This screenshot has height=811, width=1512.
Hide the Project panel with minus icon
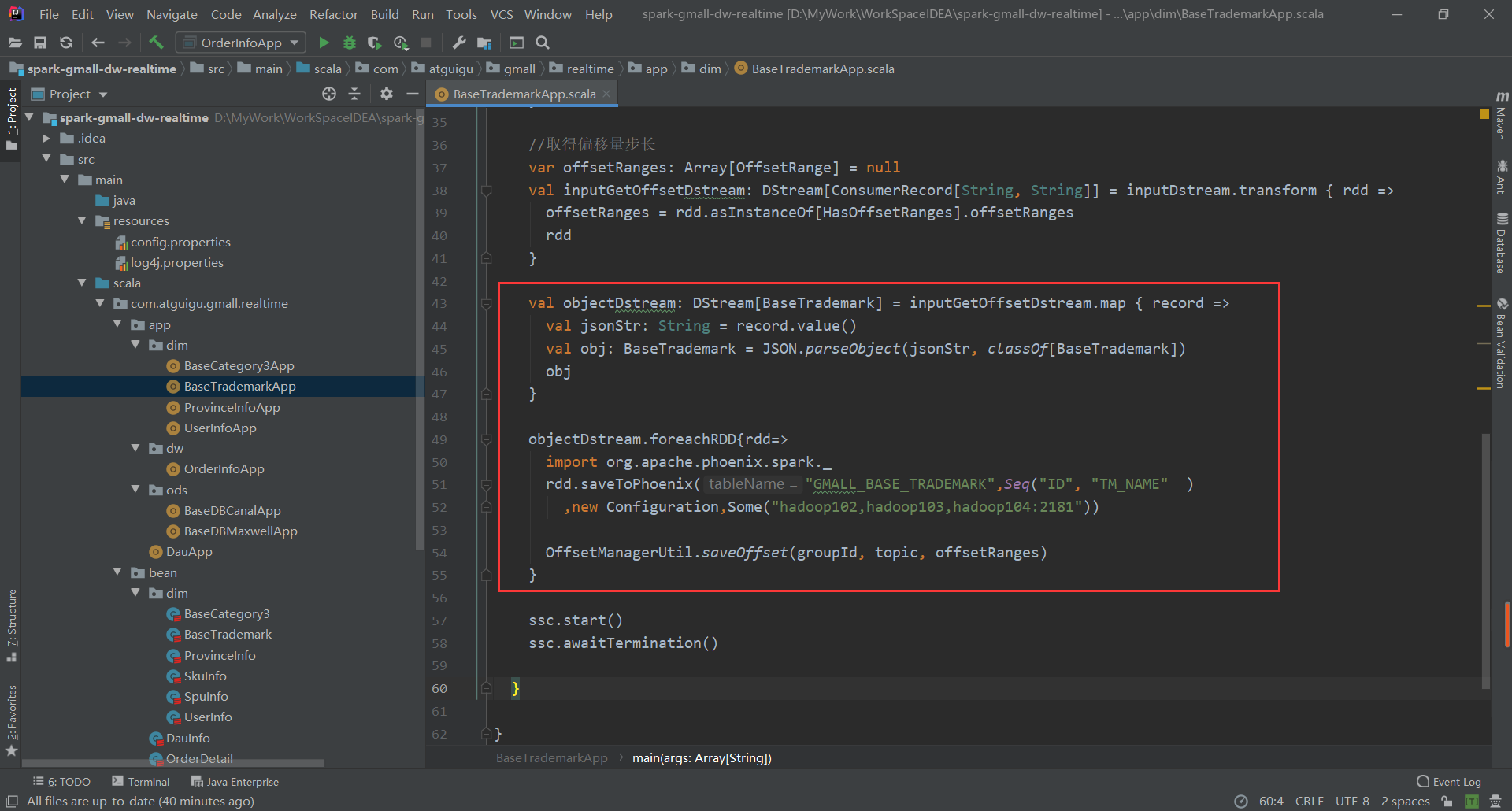(x=412, y=94)
